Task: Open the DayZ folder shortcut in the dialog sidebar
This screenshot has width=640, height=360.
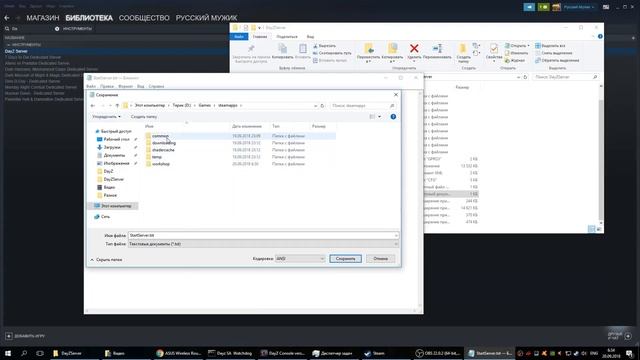Action: (108, 171)
